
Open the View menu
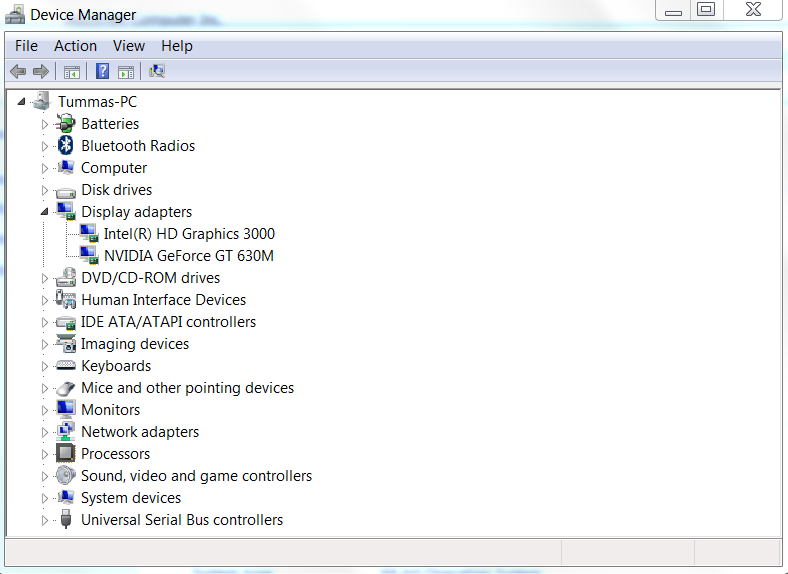click(129, 46)
